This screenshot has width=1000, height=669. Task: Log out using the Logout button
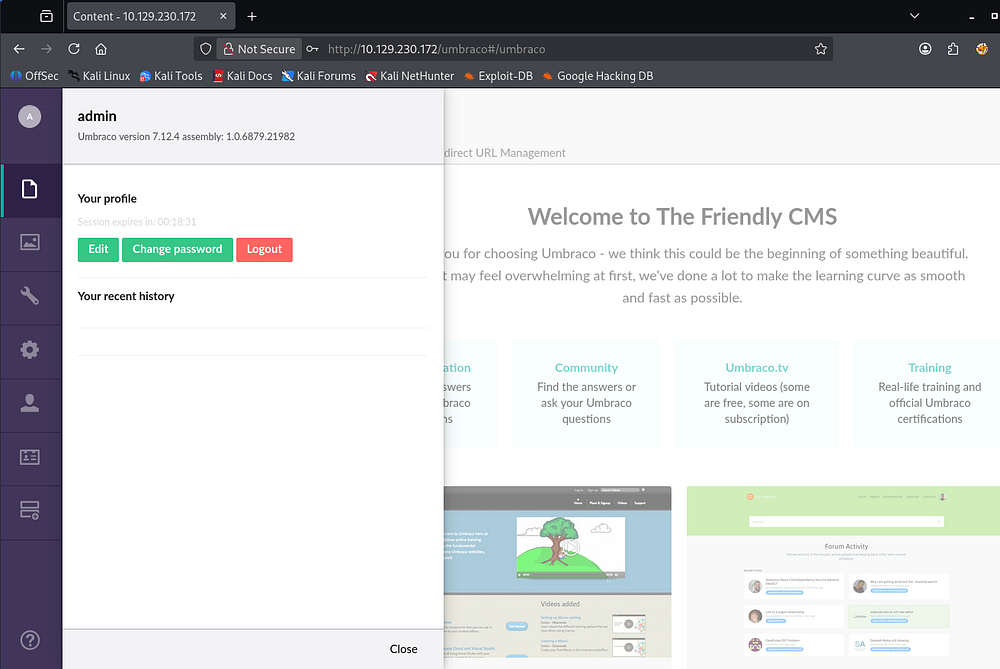[x=264, y=249]
